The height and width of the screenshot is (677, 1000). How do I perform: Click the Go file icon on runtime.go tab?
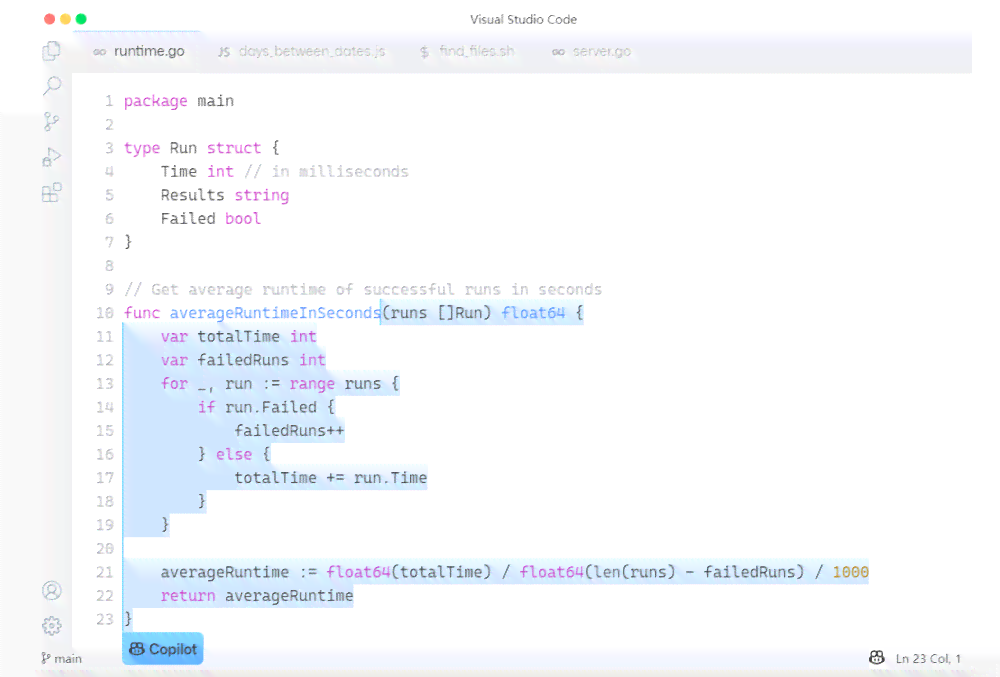point(99,52)
